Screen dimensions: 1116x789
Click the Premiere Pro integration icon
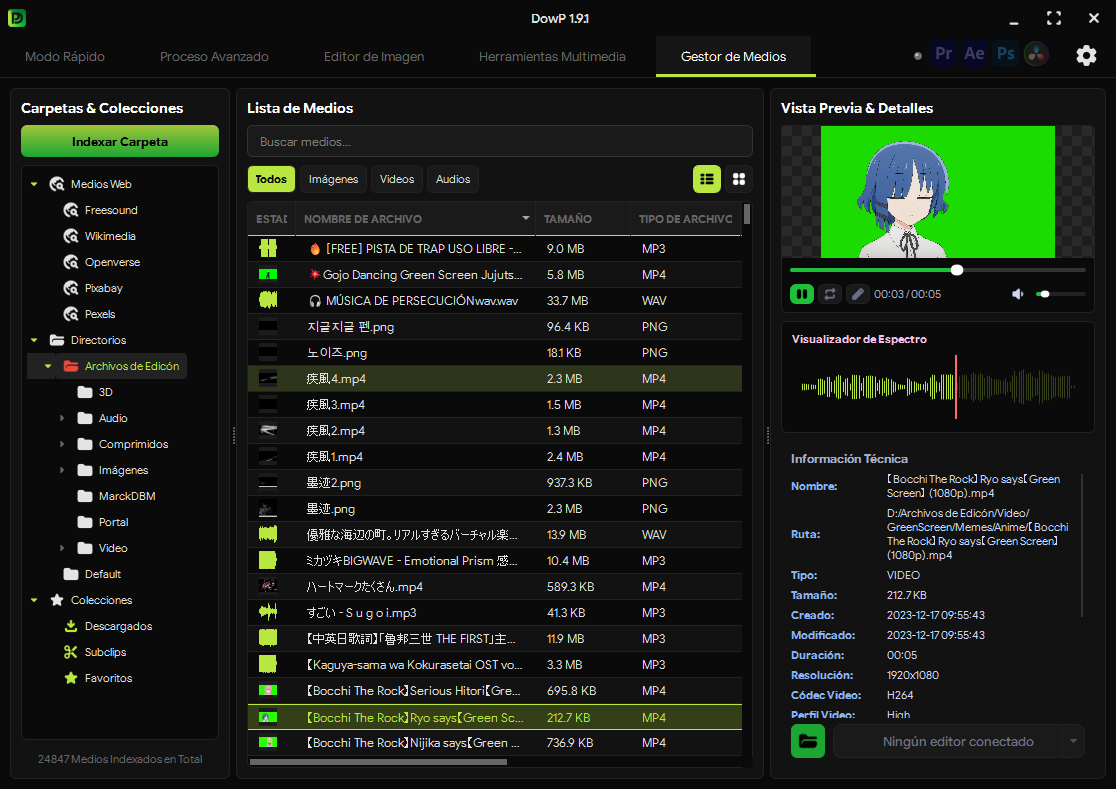click(x=944, y=54)
